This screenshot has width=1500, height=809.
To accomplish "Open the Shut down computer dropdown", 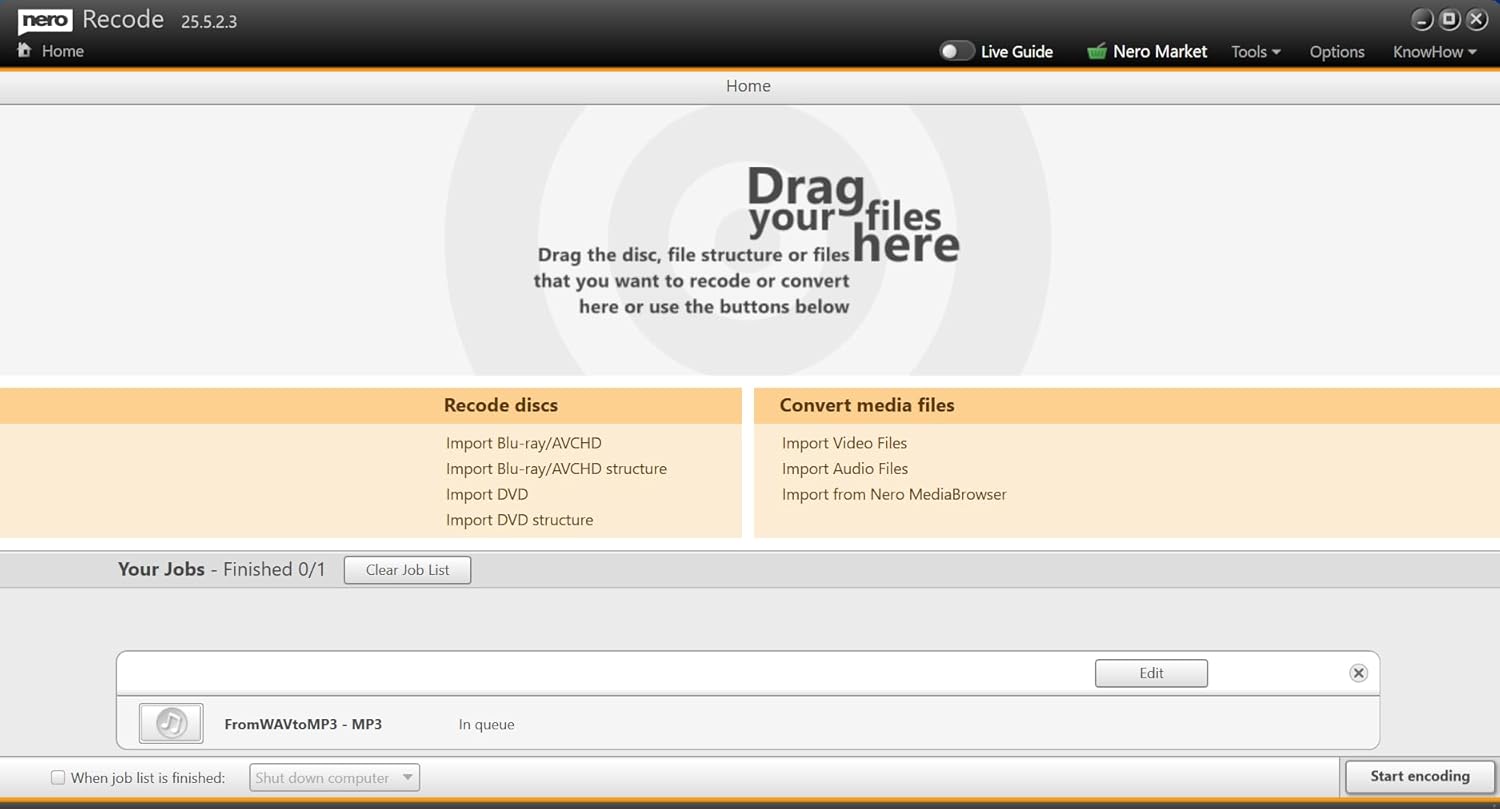I will 334,777.
